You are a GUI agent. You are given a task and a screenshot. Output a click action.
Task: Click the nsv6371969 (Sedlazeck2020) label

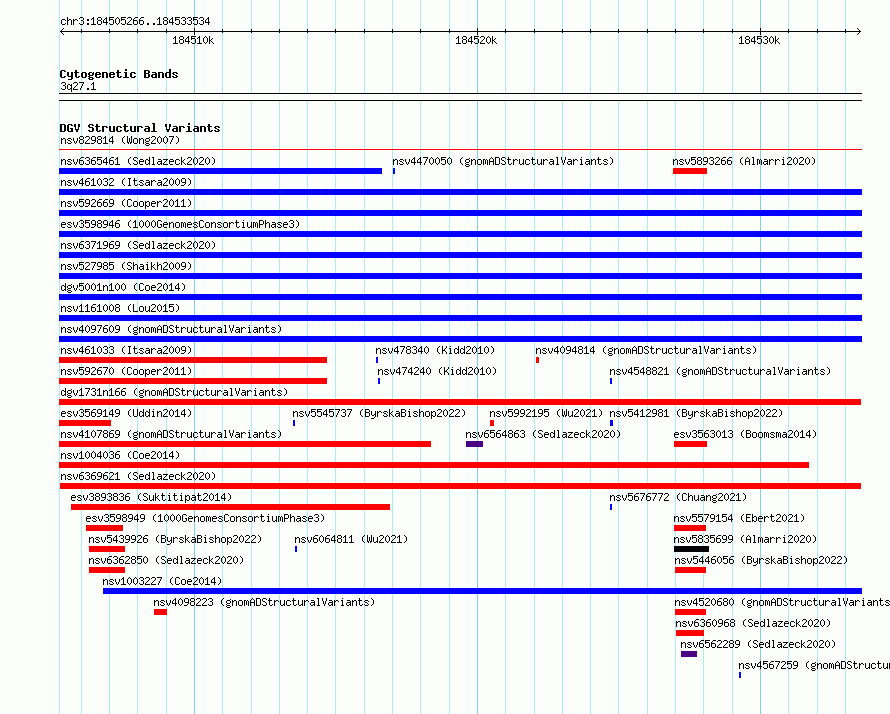click(x=138, y=245)
